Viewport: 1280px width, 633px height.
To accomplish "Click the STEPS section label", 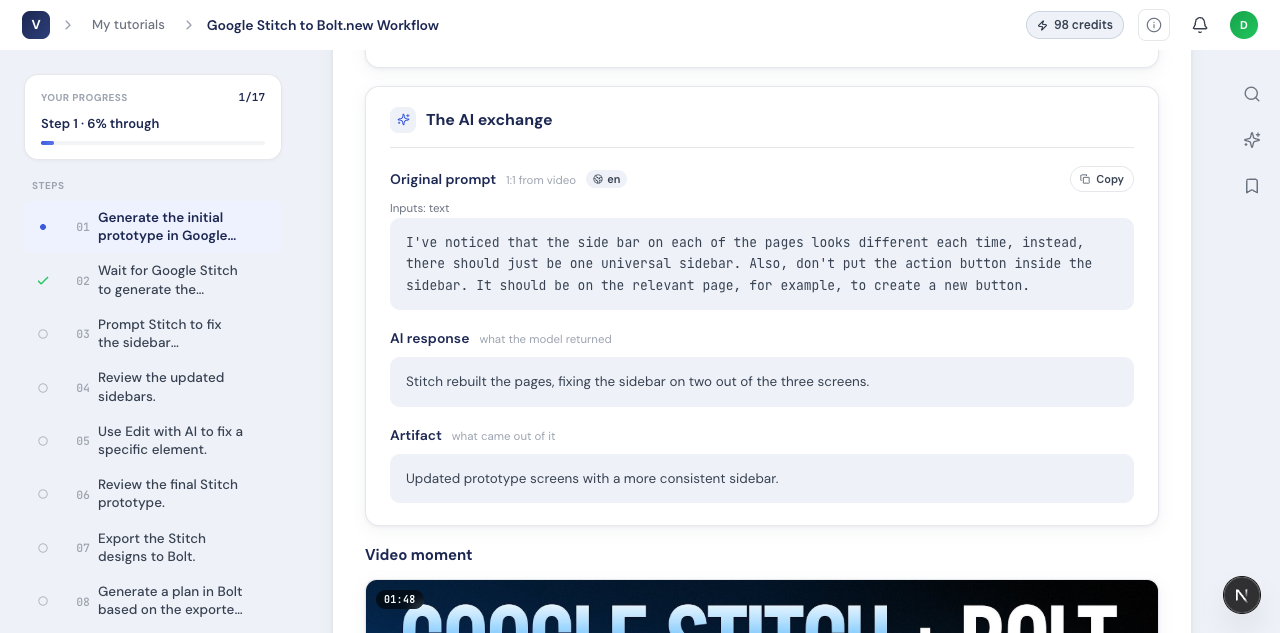I will [48, 186].
